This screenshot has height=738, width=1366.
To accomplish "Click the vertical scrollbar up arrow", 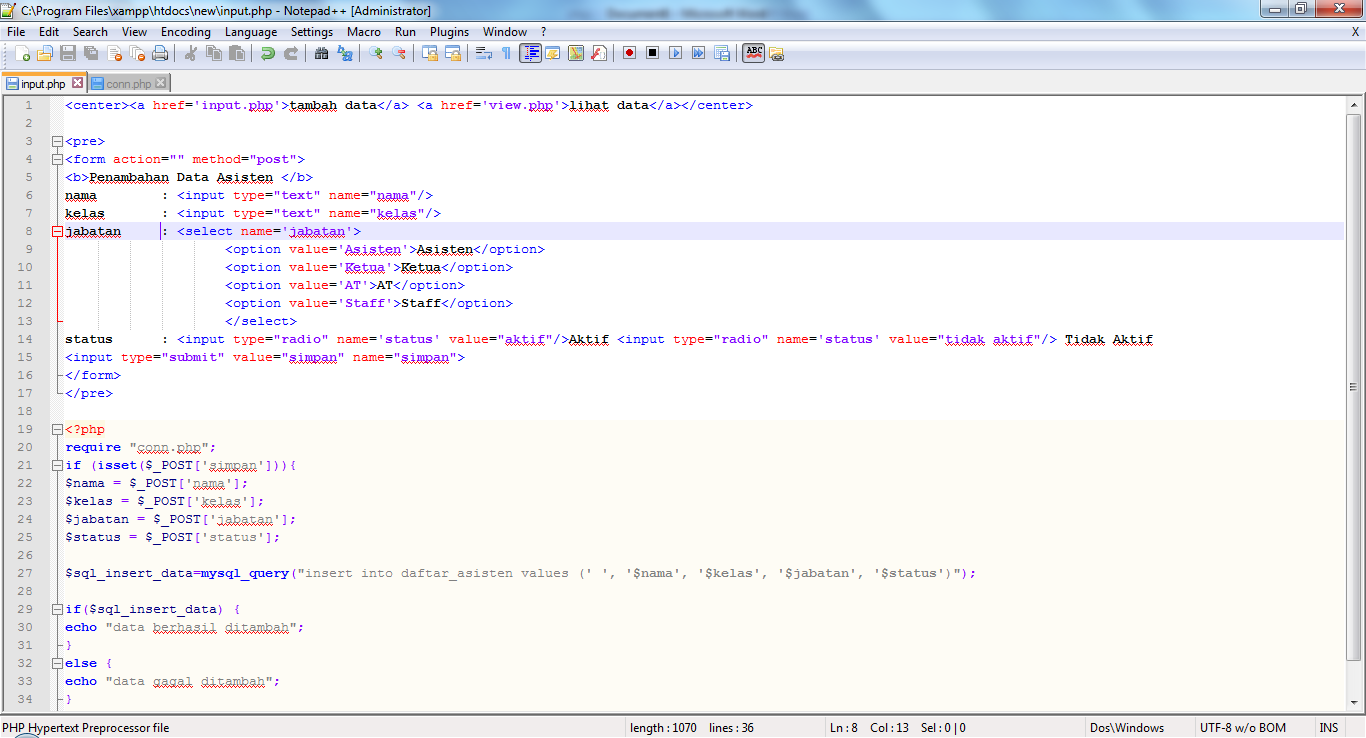I will [x=1355, y=104].
